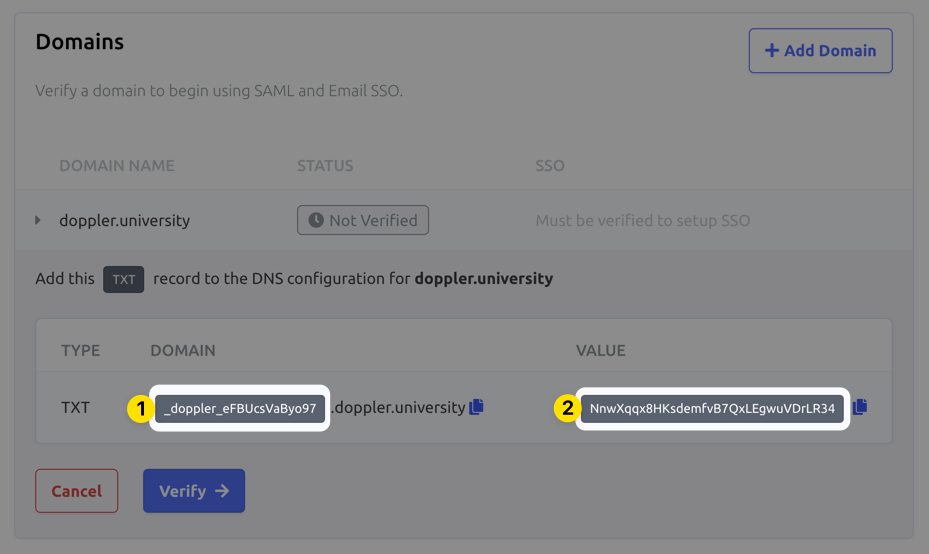Click the Not Verified status badge
The image size is (929, 554).
363,220
